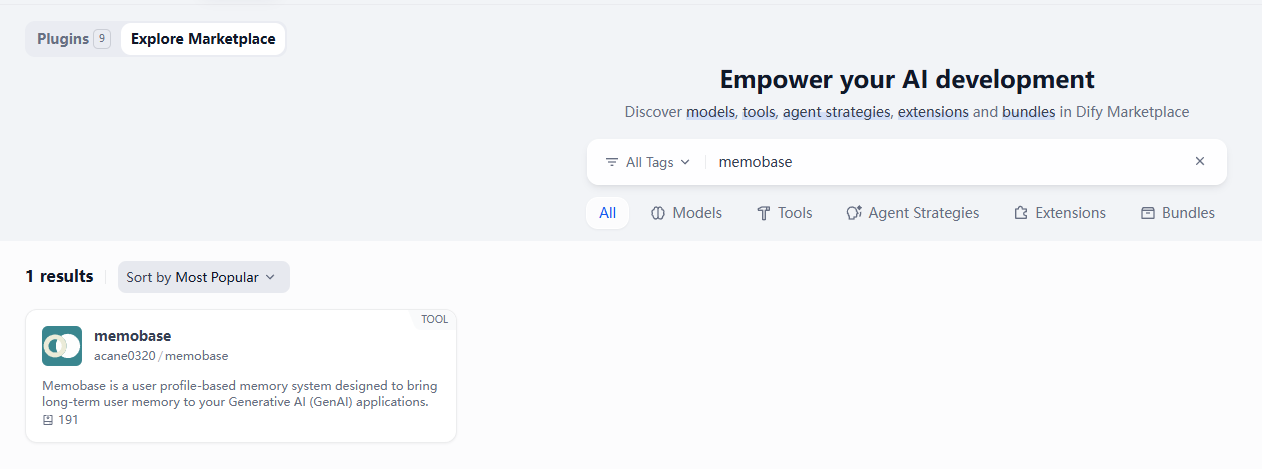This screenshot has width=1262, height=469.
Task: Select the All category filter
Action: [x=607, y=213]
